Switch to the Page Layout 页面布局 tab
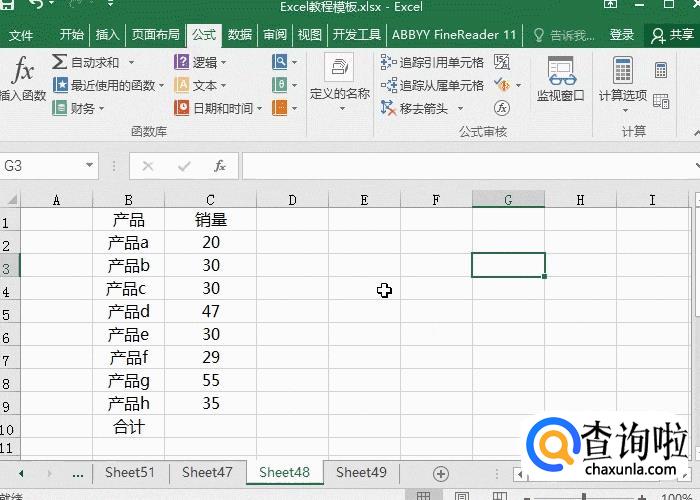Viewport: 700px width, 500px height. (x=155, y=35)
